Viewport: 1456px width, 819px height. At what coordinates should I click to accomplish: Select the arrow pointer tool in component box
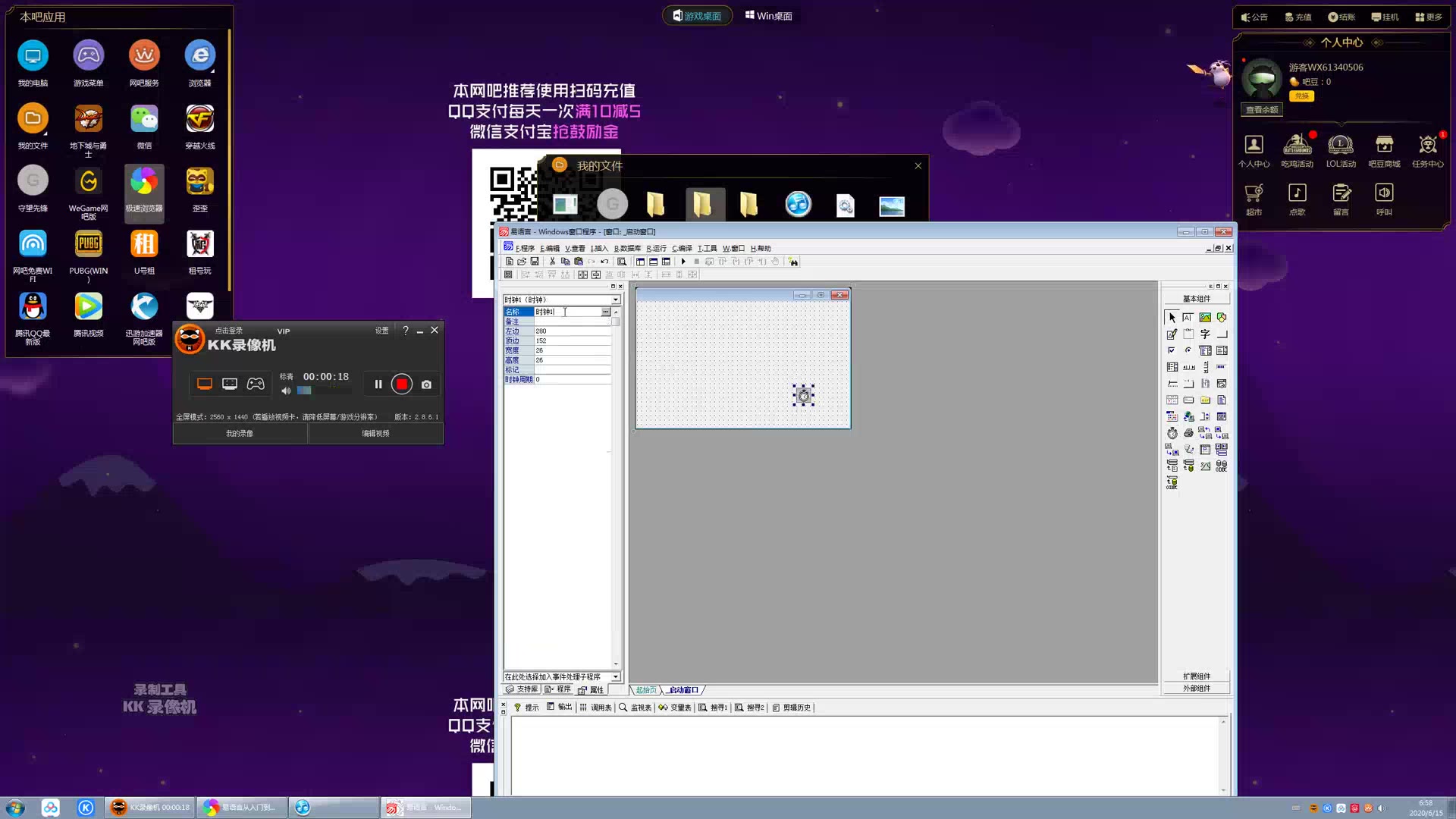1172,318
